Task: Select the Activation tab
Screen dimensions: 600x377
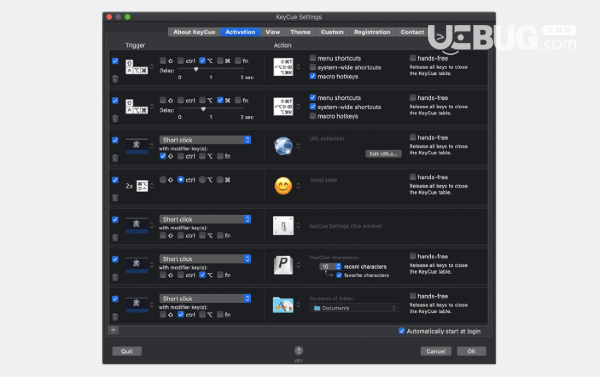Action: click(240, 32)
